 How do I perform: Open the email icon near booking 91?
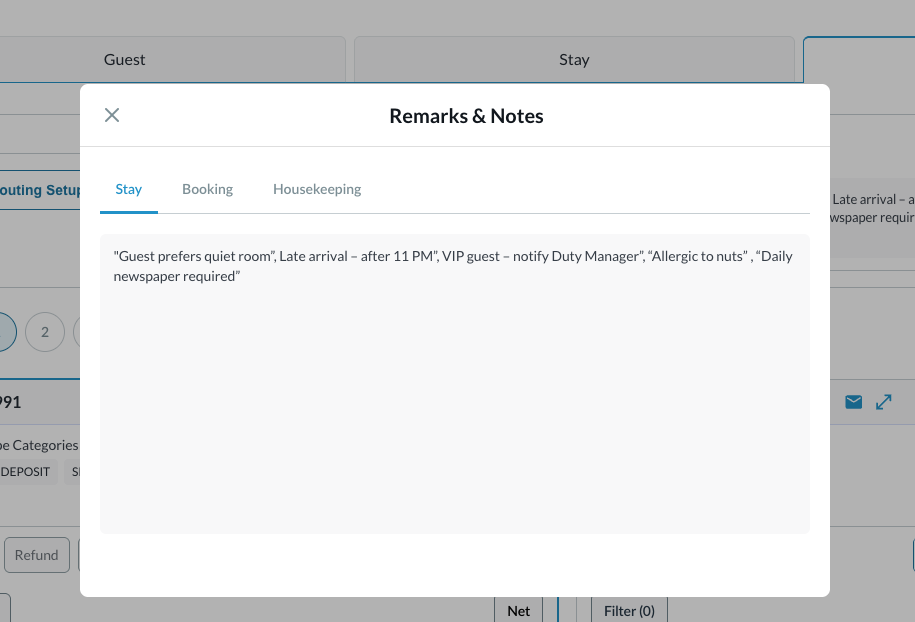click(x=853, y=401)
